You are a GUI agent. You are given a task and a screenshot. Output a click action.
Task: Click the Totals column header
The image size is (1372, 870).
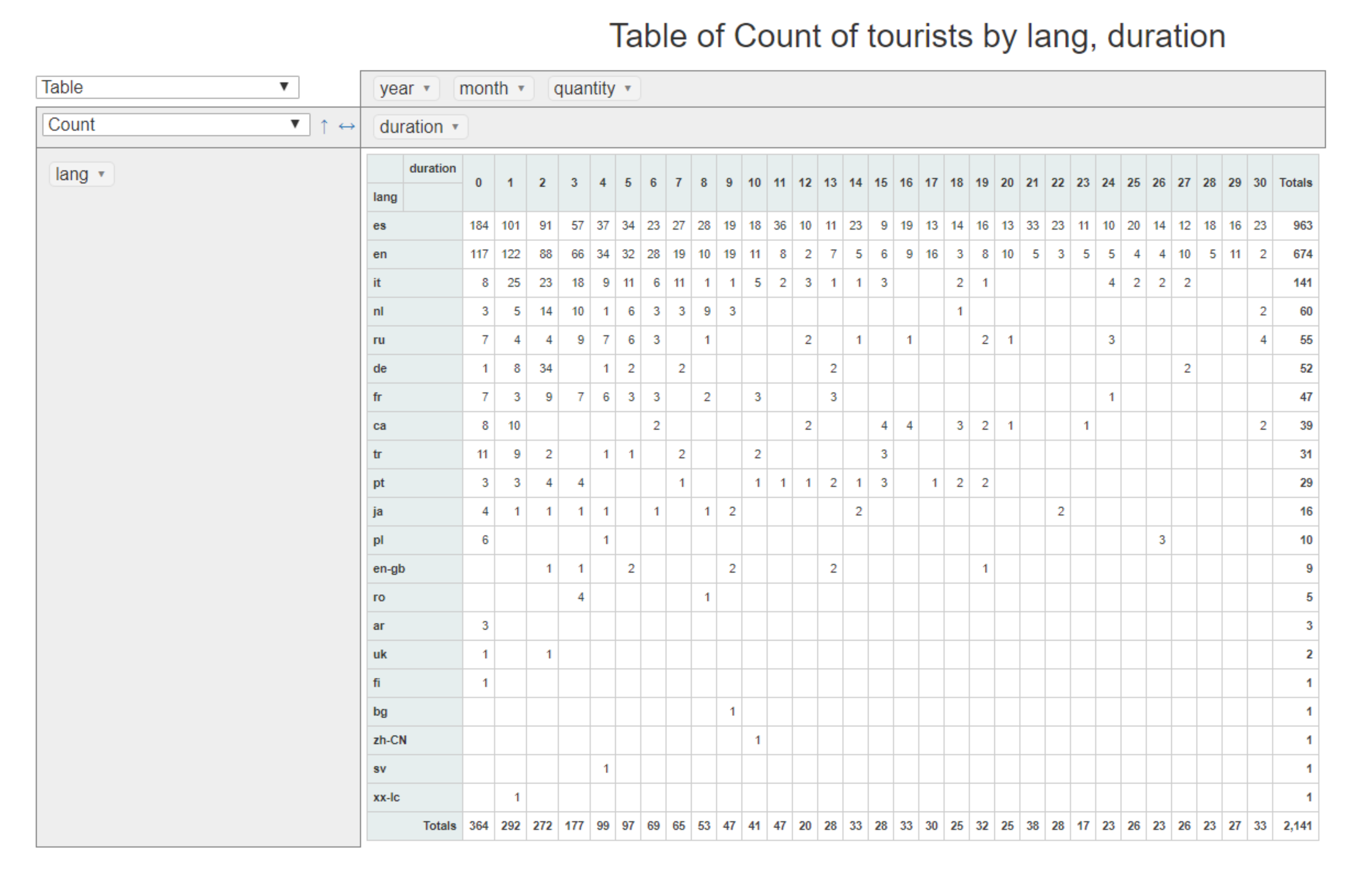[x=1295, y=182]
